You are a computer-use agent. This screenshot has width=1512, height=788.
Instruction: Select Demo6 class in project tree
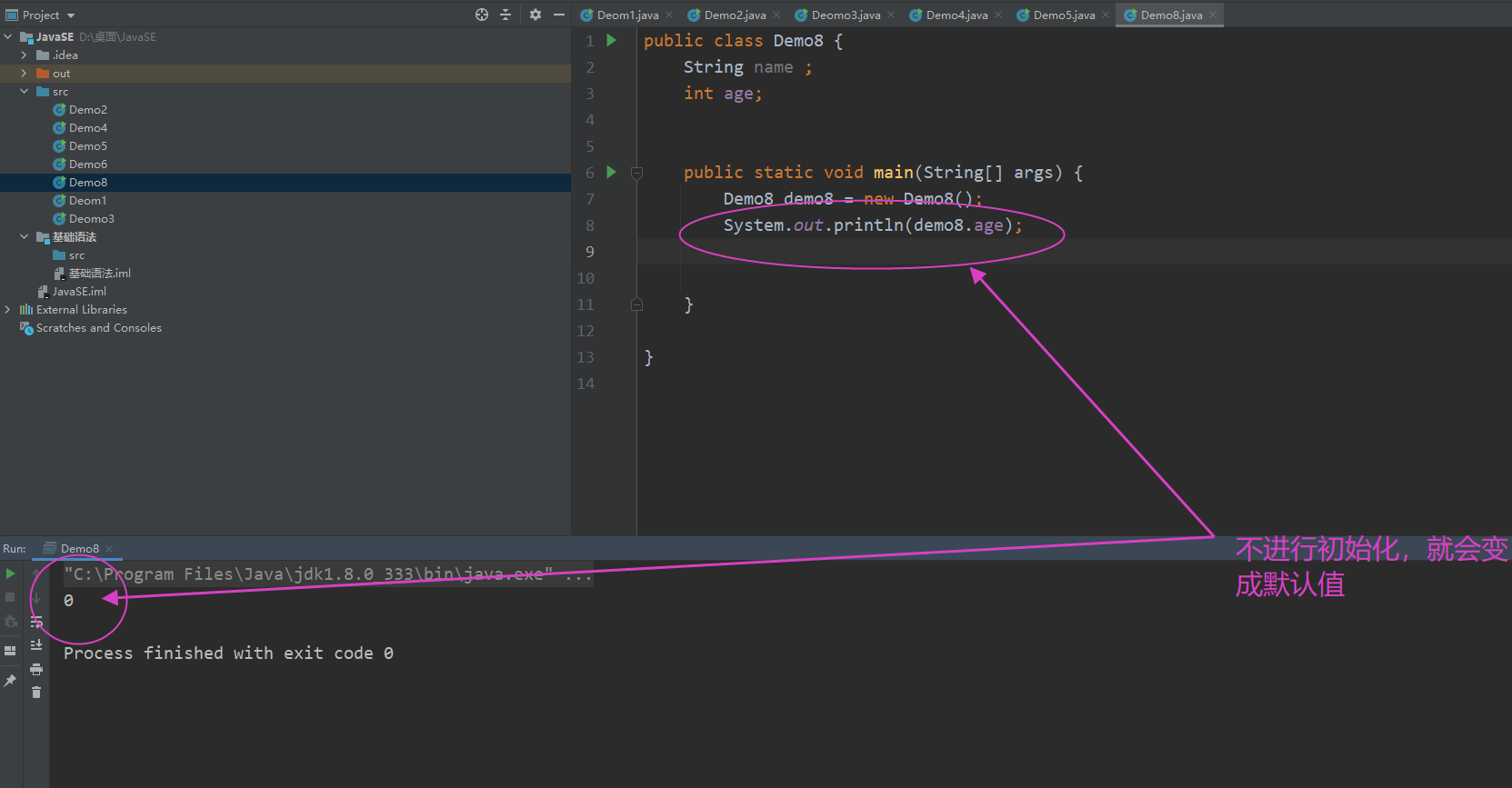88,165
